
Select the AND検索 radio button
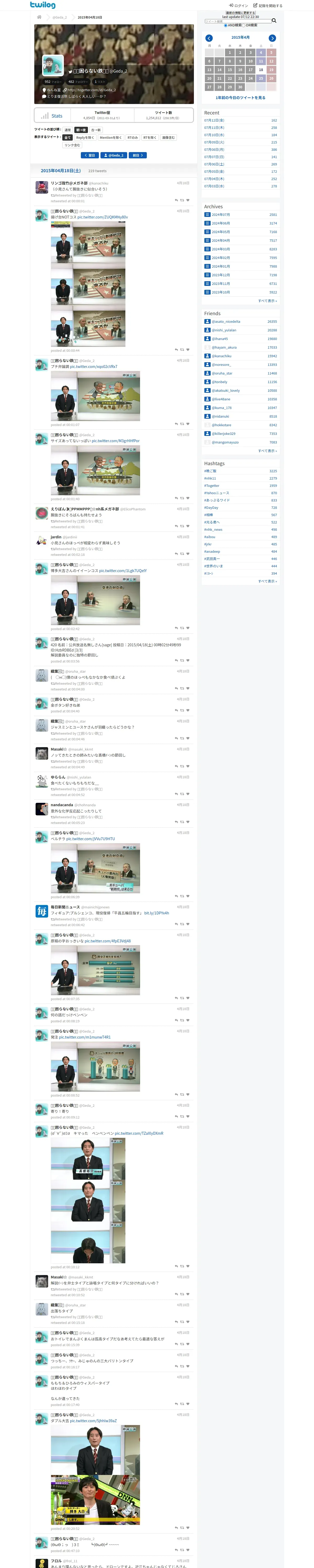point(226,26)
